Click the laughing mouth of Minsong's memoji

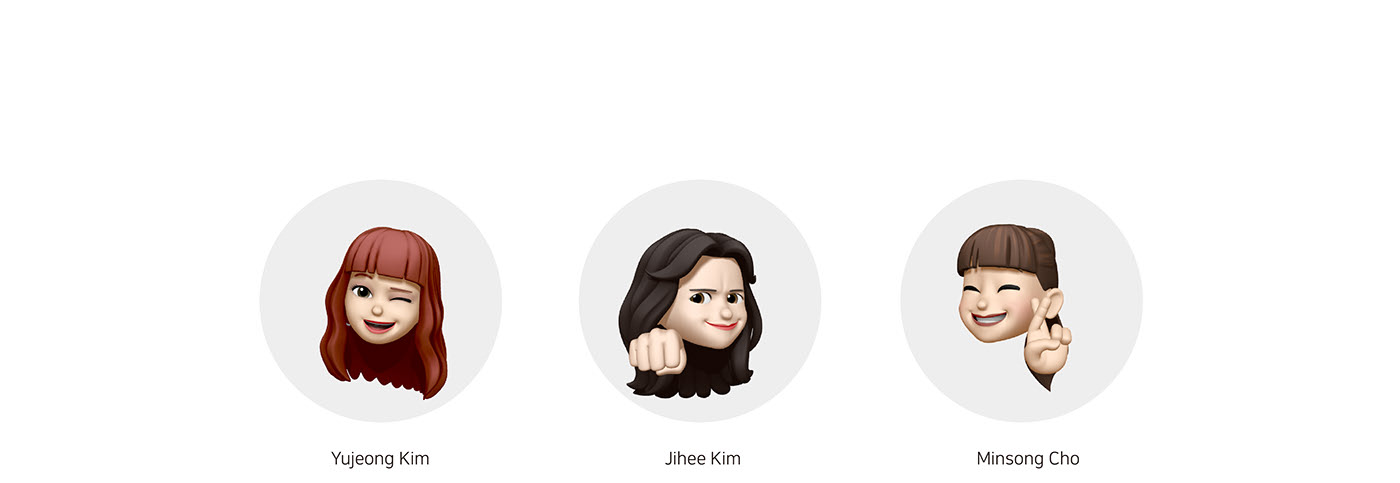(990, 321)
